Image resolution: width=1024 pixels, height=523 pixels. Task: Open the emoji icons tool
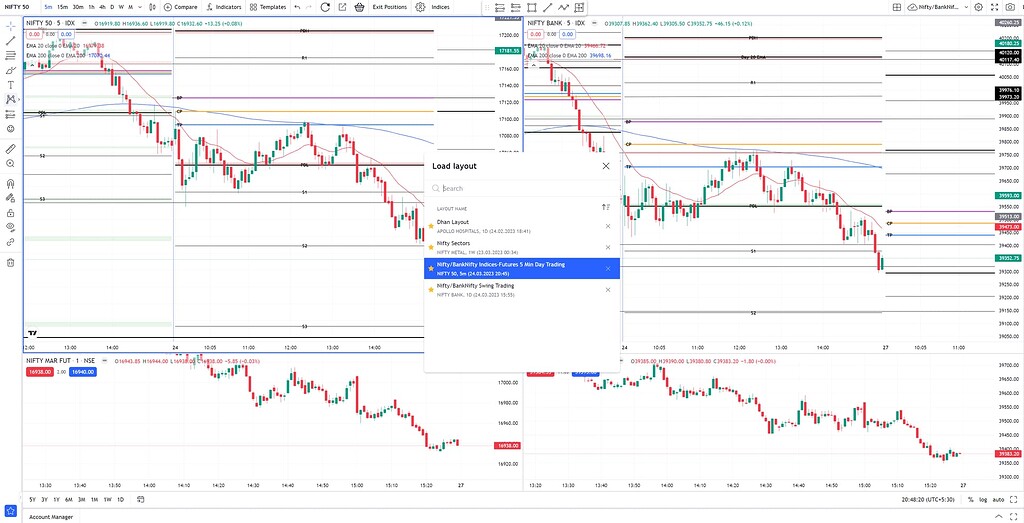10,129
